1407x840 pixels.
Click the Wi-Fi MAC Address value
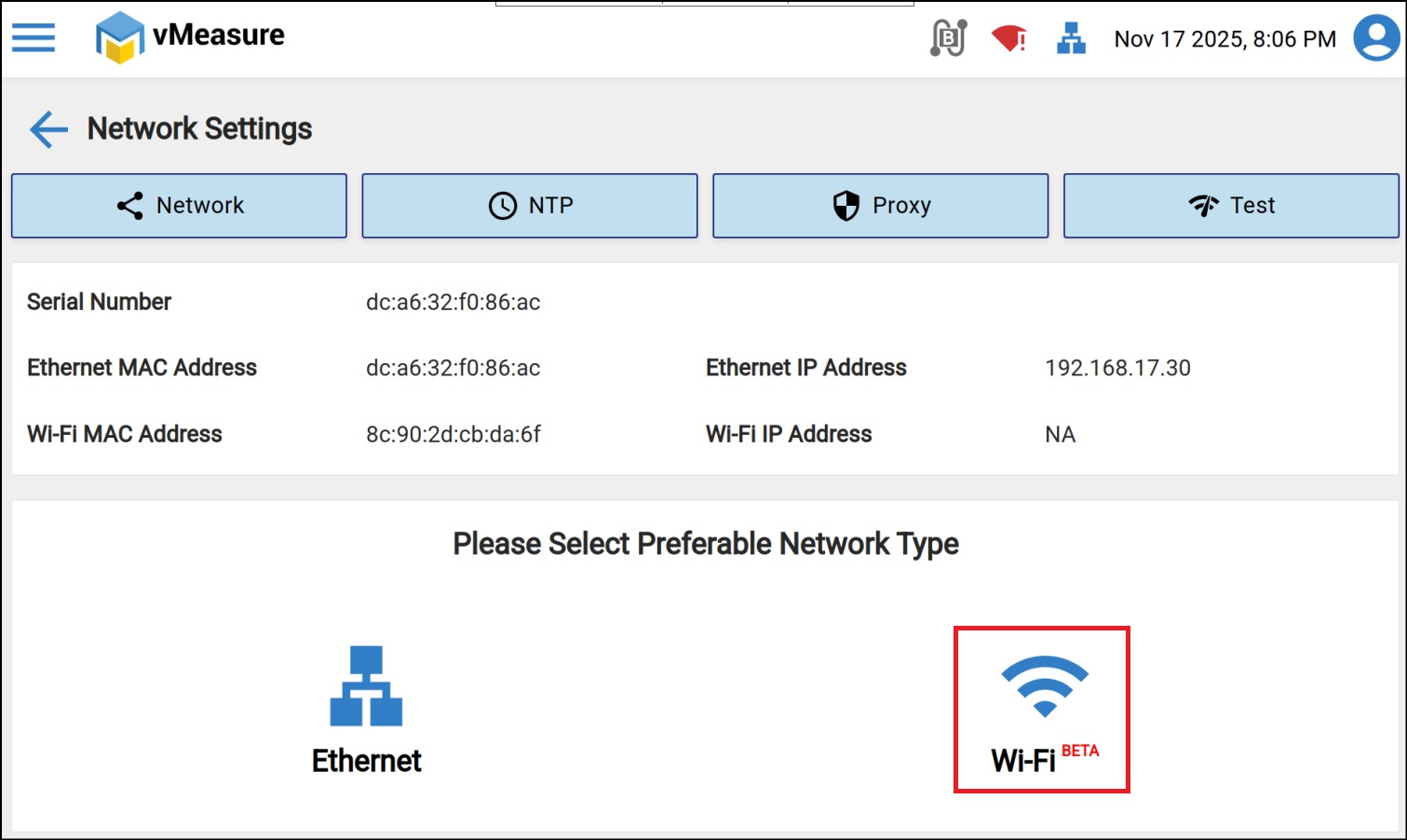[x=453, y=435]
